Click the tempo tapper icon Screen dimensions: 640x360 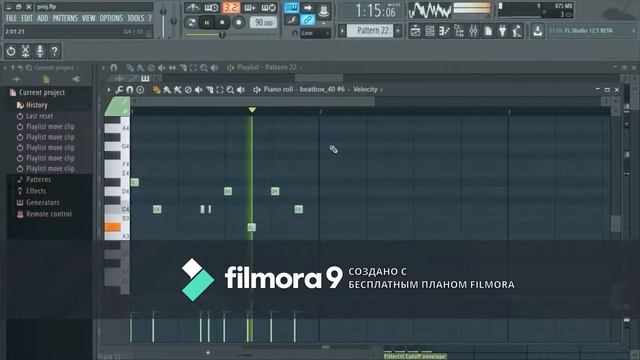[x=517, y=31]
